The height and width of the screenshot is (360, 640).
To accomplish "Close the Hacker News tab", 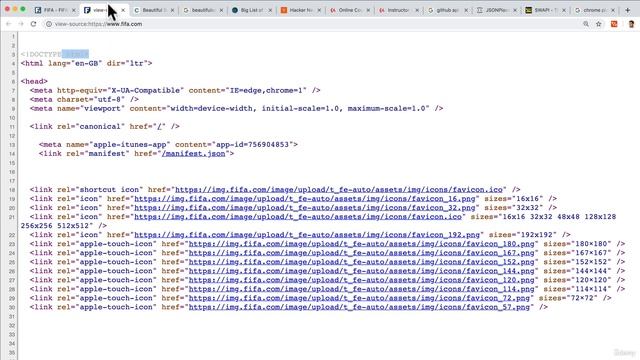I will coord(319,10).
